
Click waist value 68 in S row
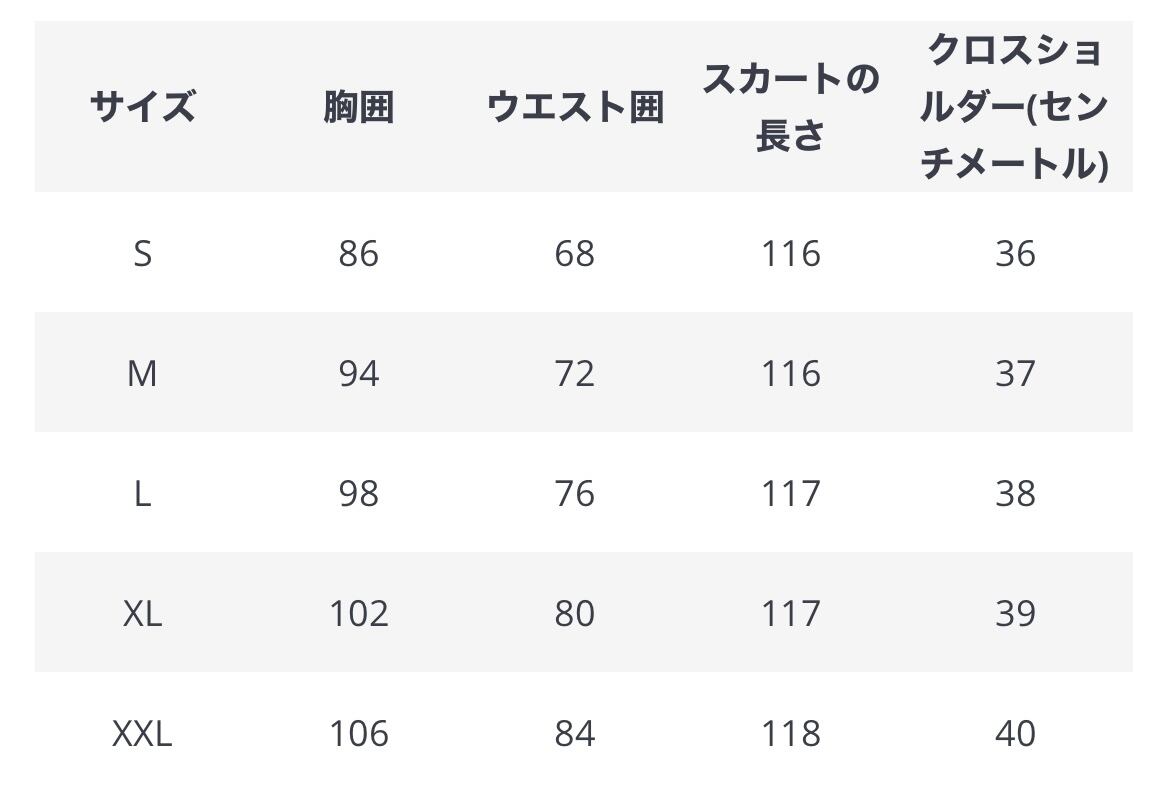575,254
